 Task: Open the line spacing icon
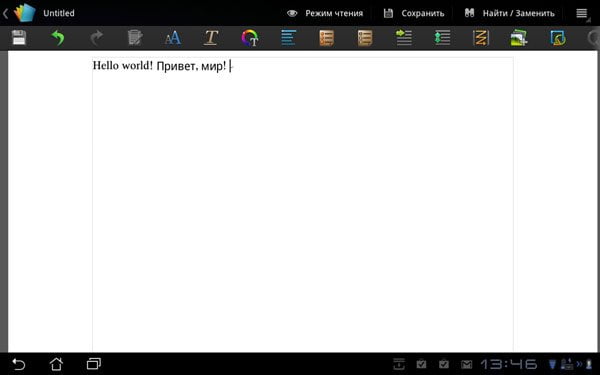point(442,38)
